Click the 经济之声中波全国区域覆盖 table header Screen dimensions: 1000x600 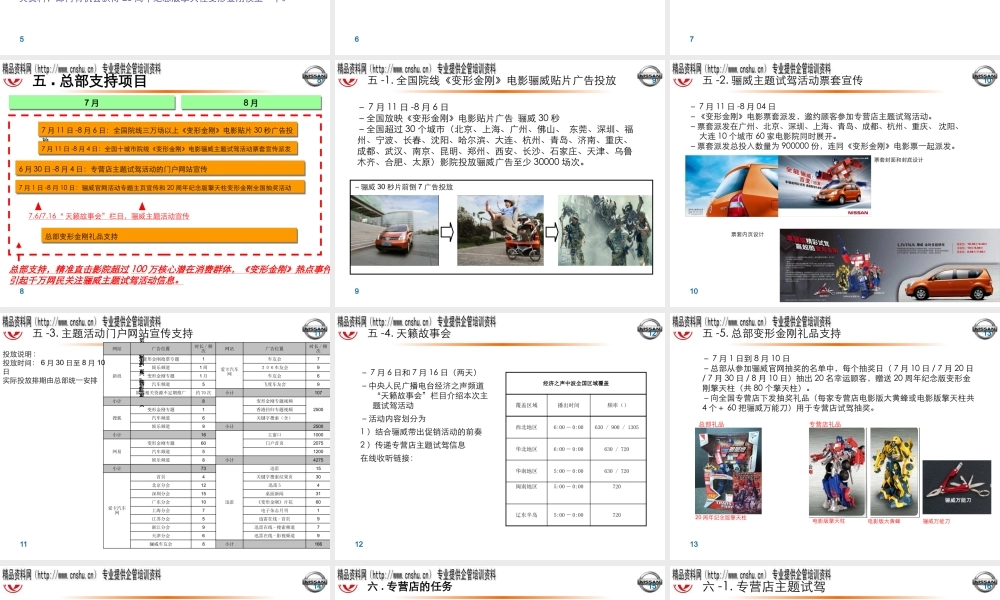576,383
